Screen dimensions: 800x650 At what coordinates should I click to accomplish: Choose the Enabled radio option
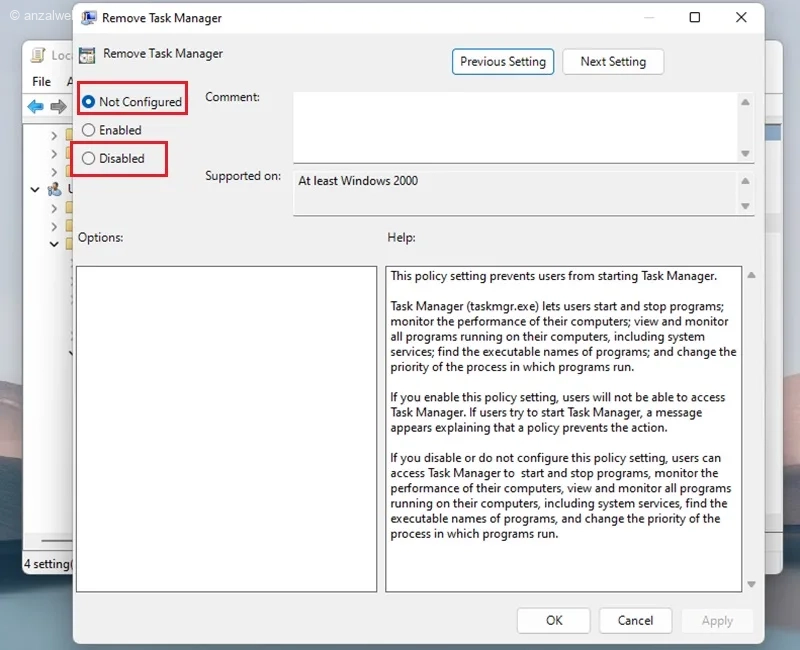(89, 130)
